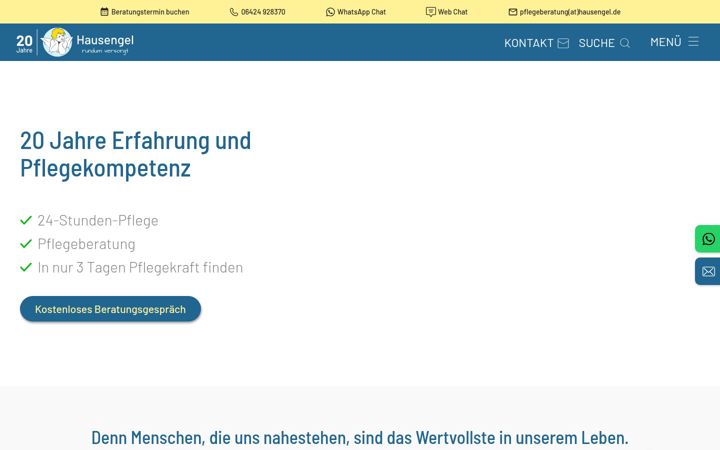Click the text 24-Stunden-Pflege

[x=98, y=220]
